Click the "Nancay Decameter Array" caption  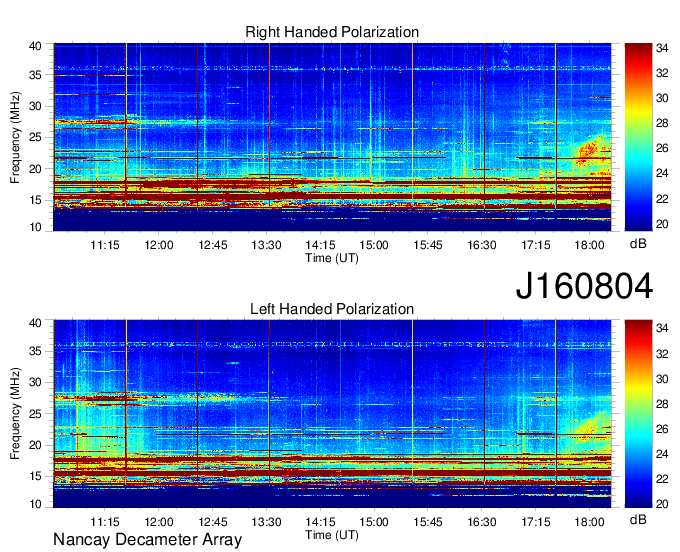(x=147, y=540)
